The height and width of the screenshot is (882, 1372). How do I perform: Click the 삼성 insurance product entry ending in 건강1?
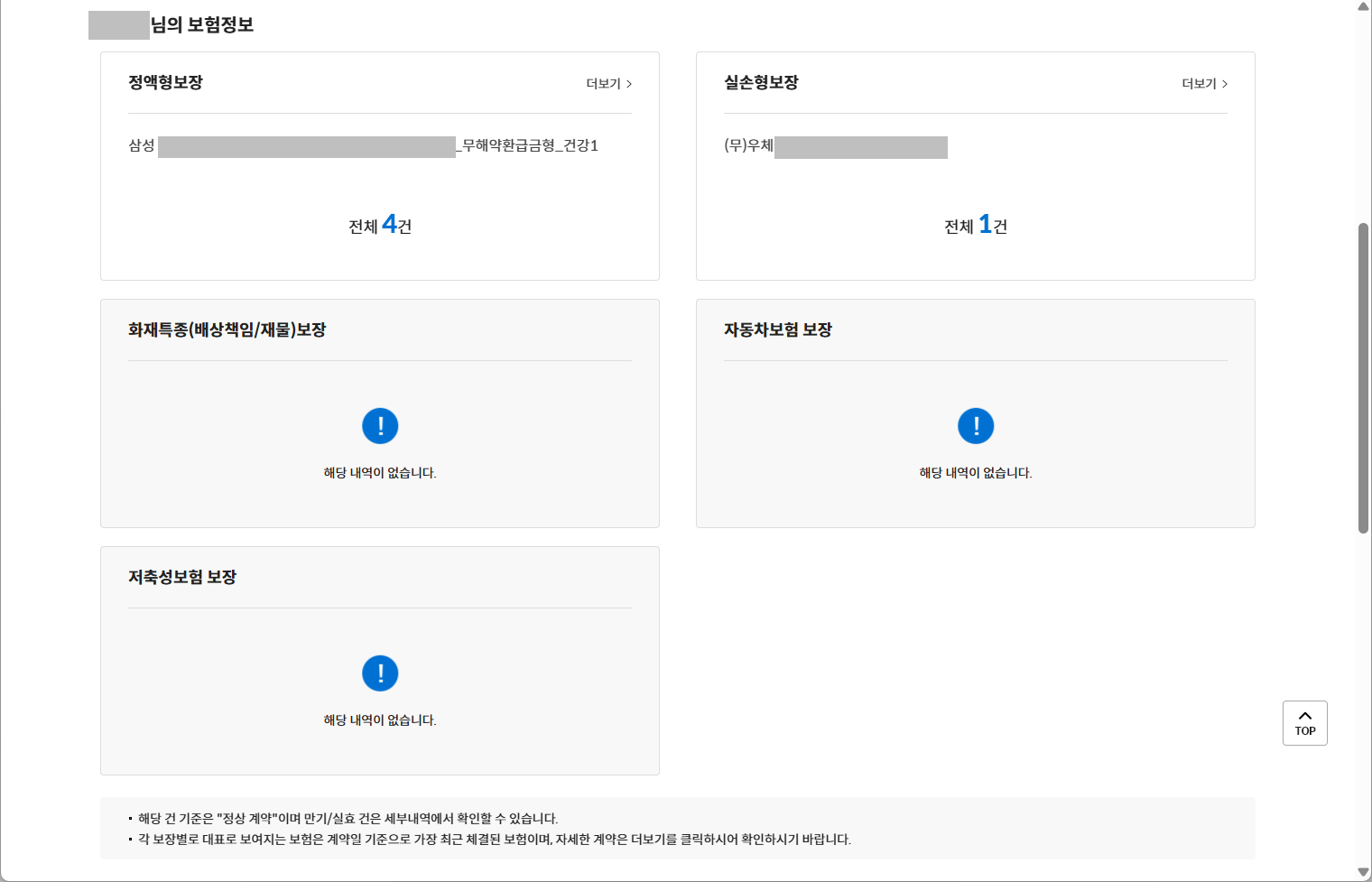pos(363,146)
